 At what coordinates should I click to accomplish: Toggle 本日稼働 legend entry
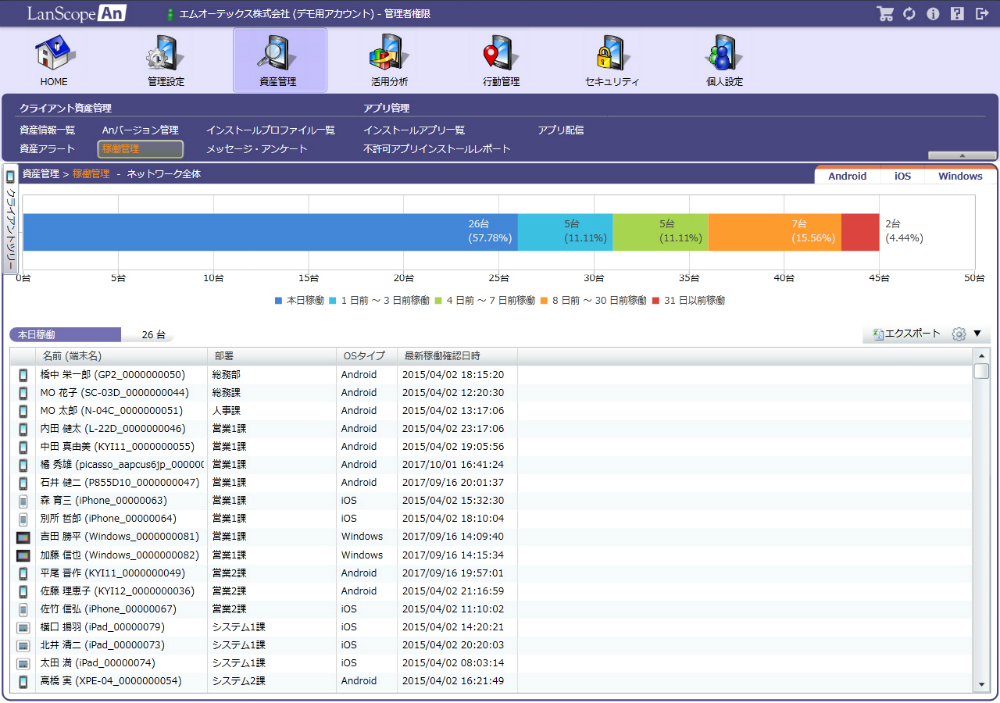[x=299, y=300]
